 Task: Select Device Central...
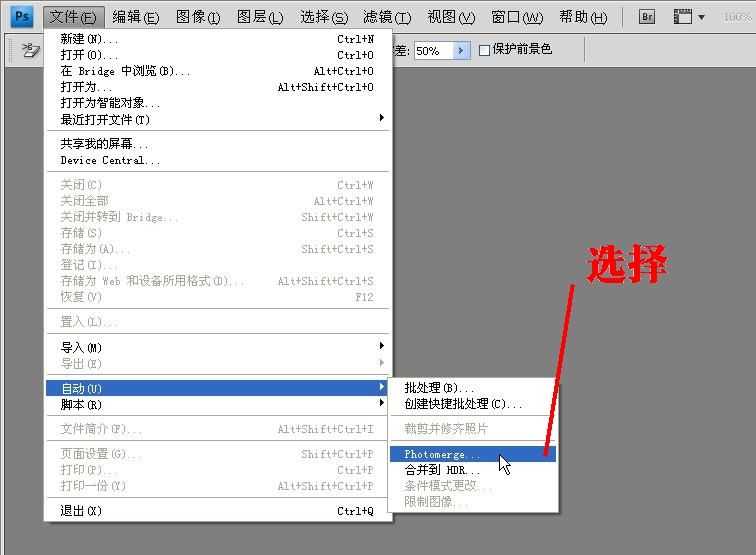[x=217, y=160]
